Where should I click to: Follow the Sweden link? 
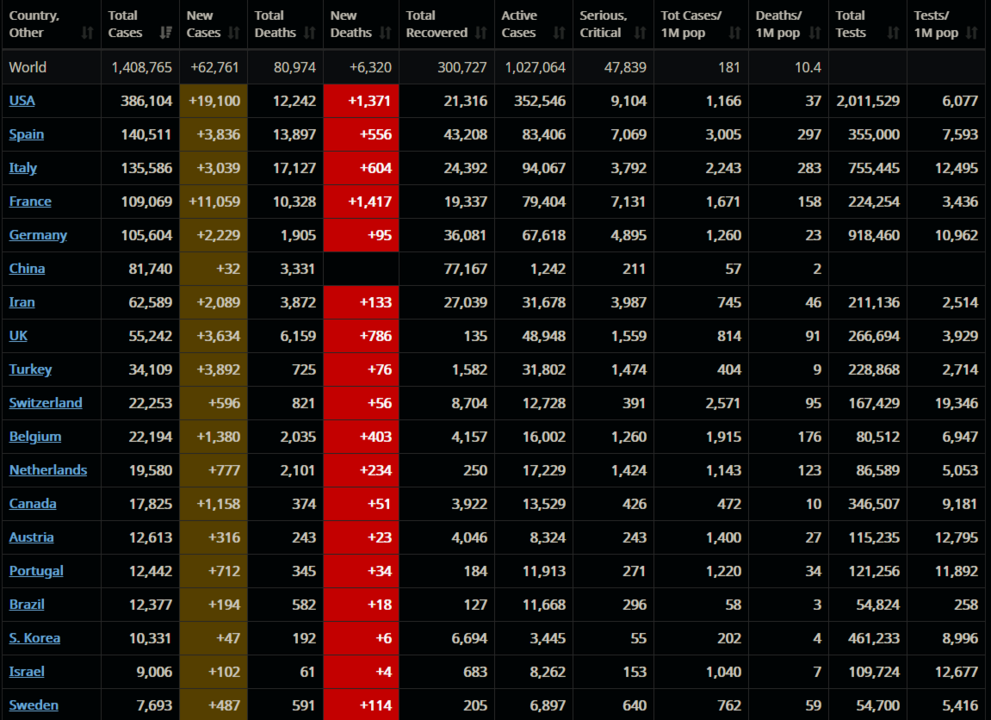click(x=33, y=705)
